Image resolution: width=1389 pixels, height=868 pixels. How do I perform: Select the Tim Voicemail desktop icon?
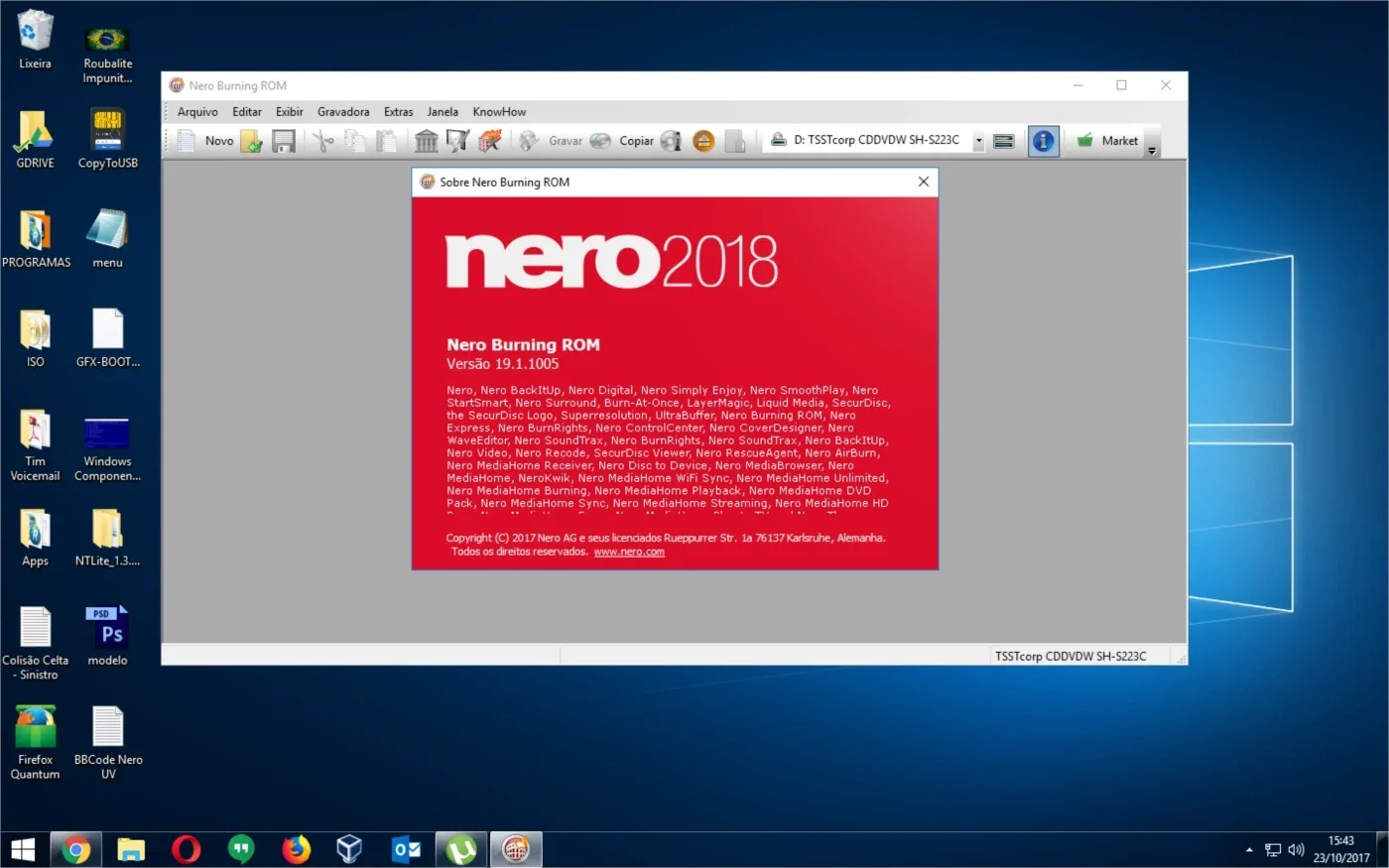pos(35,445)
